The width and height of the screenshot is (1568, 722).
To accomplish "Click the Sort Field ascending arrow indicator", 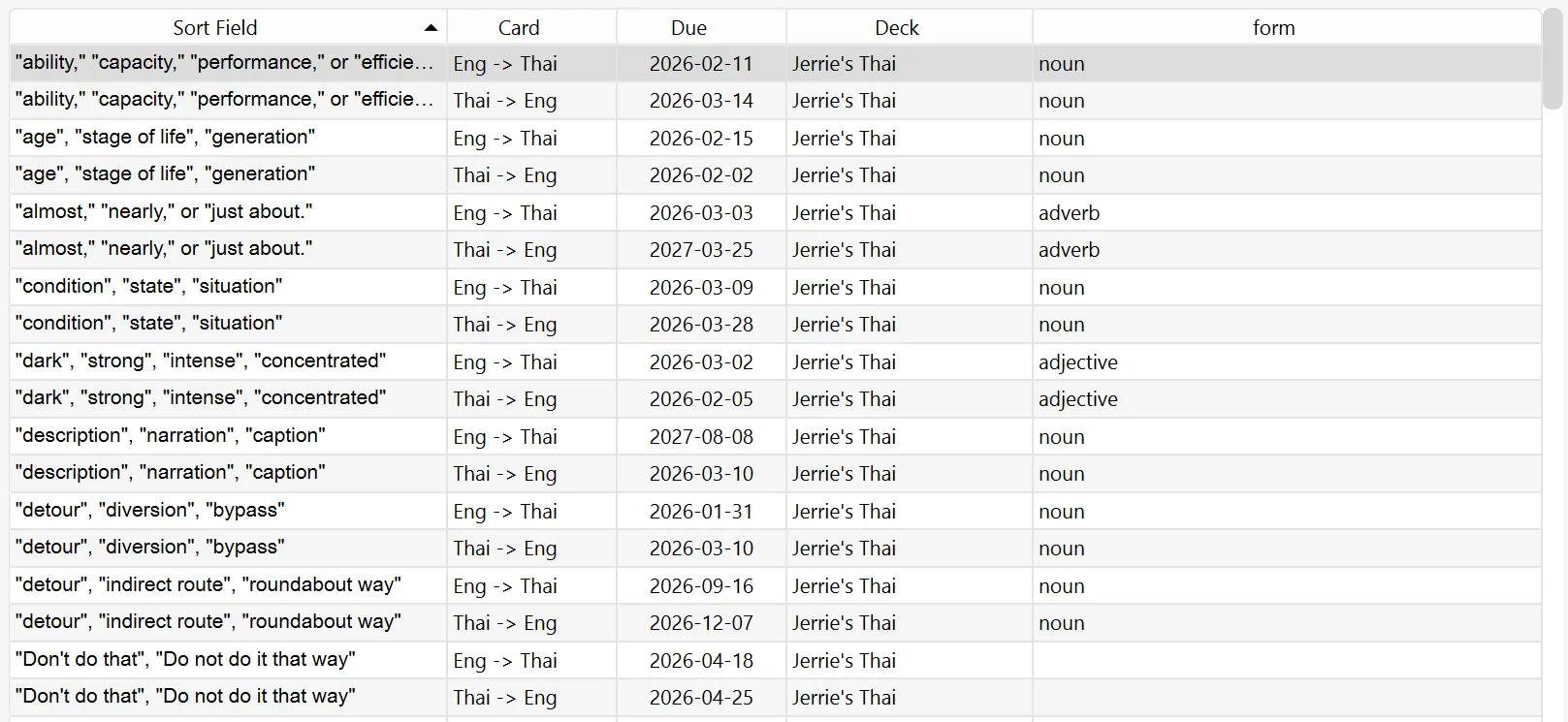I will point(431,28).
